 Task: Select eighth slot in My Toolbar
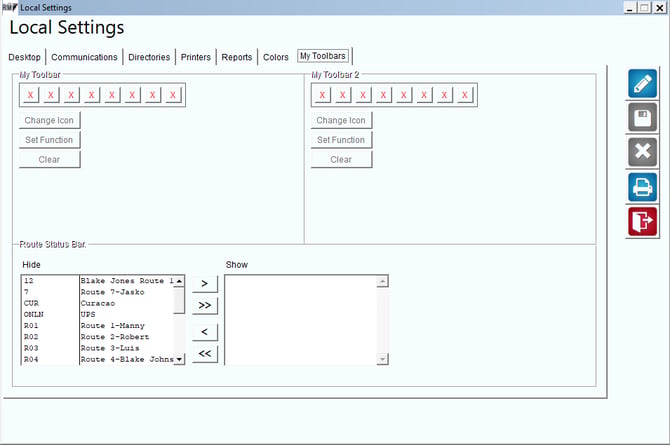(173, 95)
